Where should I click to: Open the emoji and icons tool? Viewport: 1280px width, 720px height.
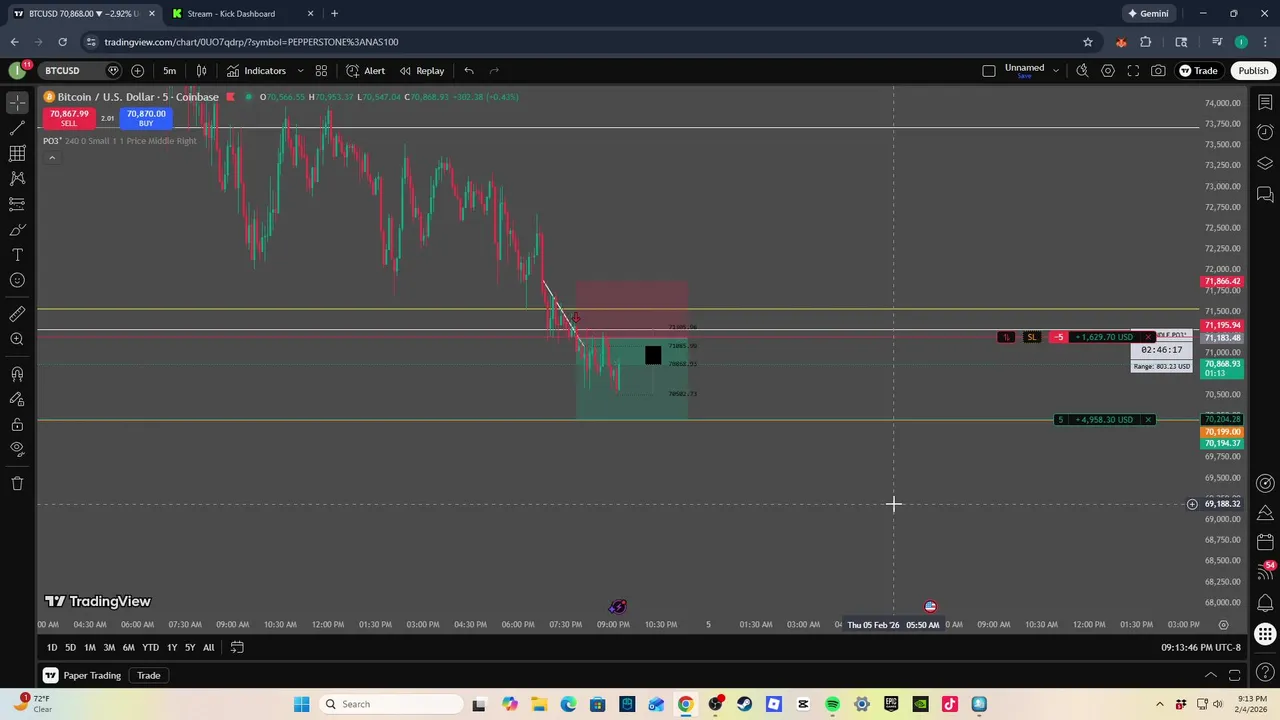click(x=17, y=280)
